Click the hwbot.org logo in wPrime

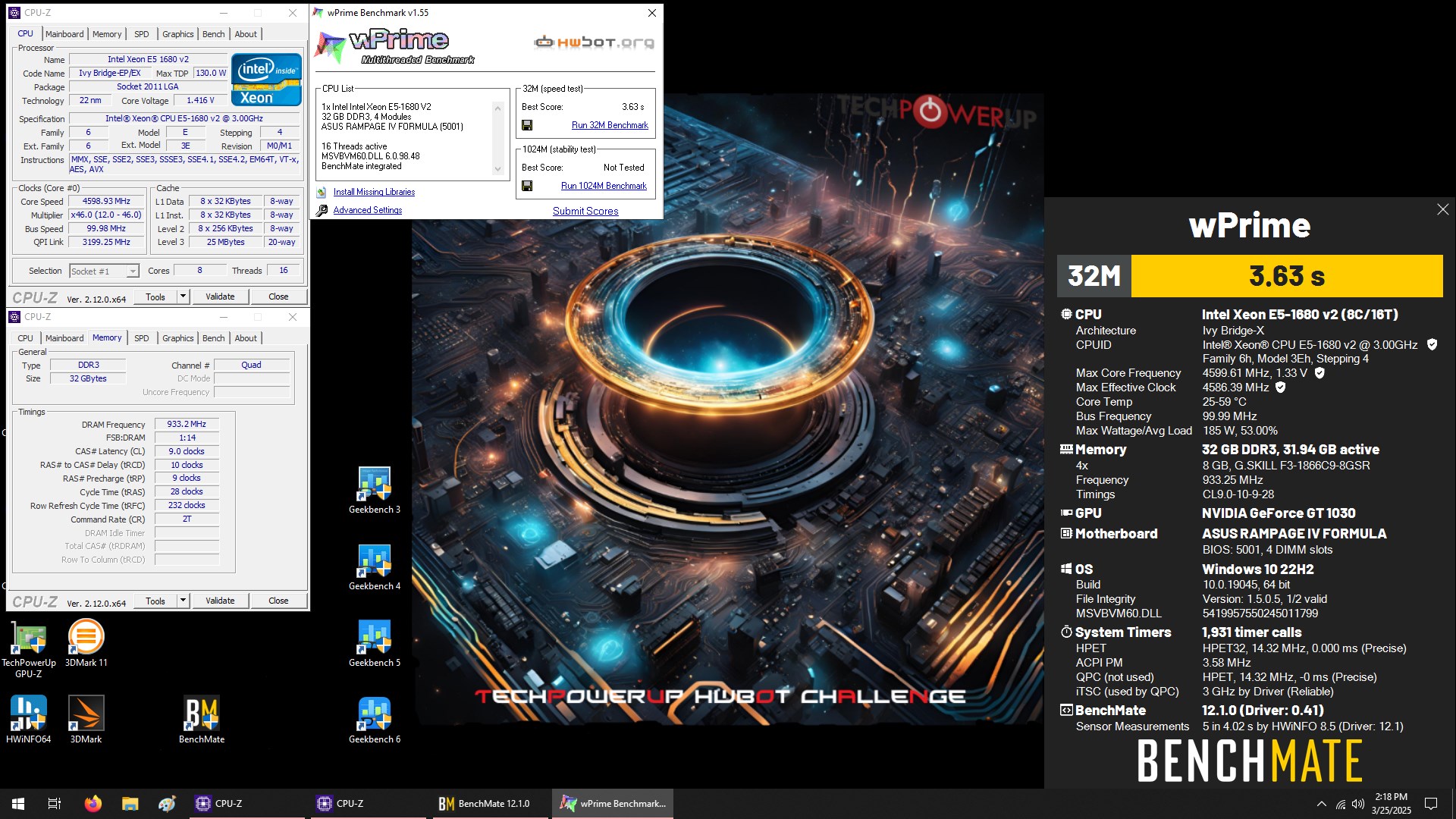click(594, 42)
